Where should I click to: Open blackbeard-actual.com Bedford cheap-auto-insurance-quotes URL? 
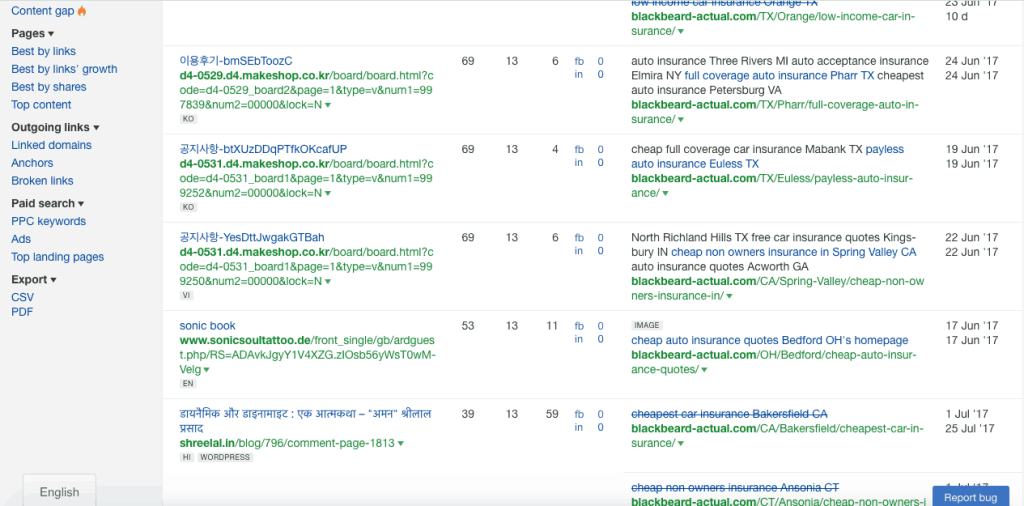774,362
